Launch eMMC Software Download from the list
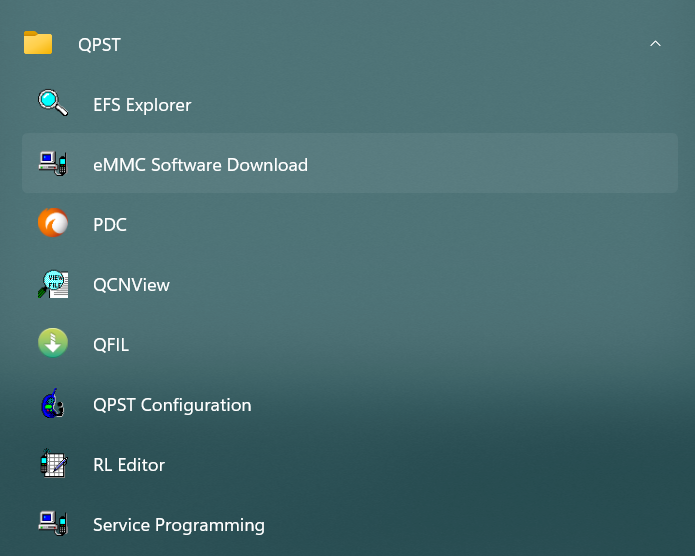Viewport: 695px width, 556px height. (x=200, y=165)
